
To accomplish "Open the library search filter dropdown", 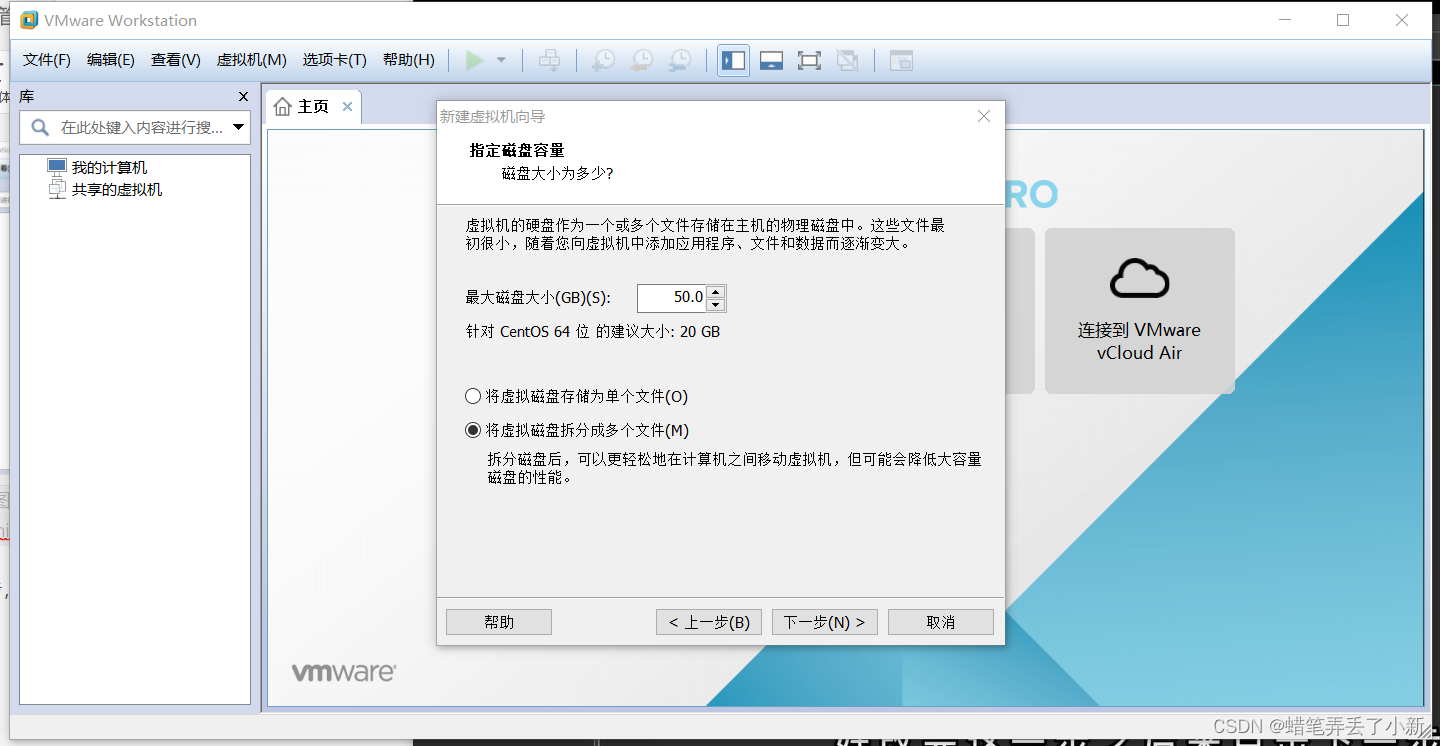I will 239,127.
